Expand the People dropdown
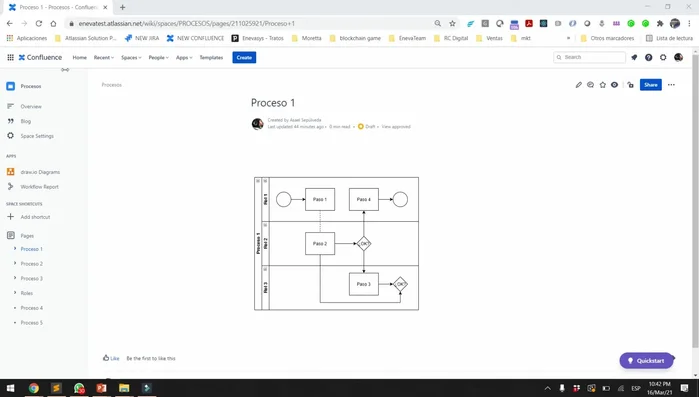This screenshot has width=699, height=397. point(159,57)
